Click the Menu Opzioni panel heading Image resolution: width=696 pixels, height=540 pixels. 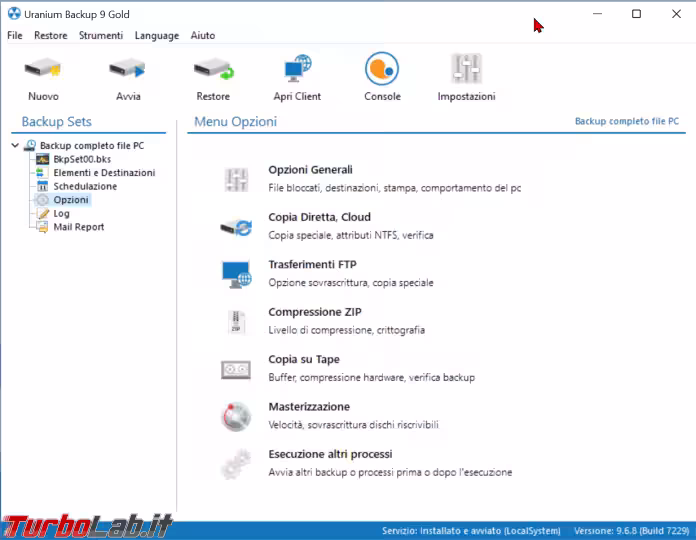(235, 122)
